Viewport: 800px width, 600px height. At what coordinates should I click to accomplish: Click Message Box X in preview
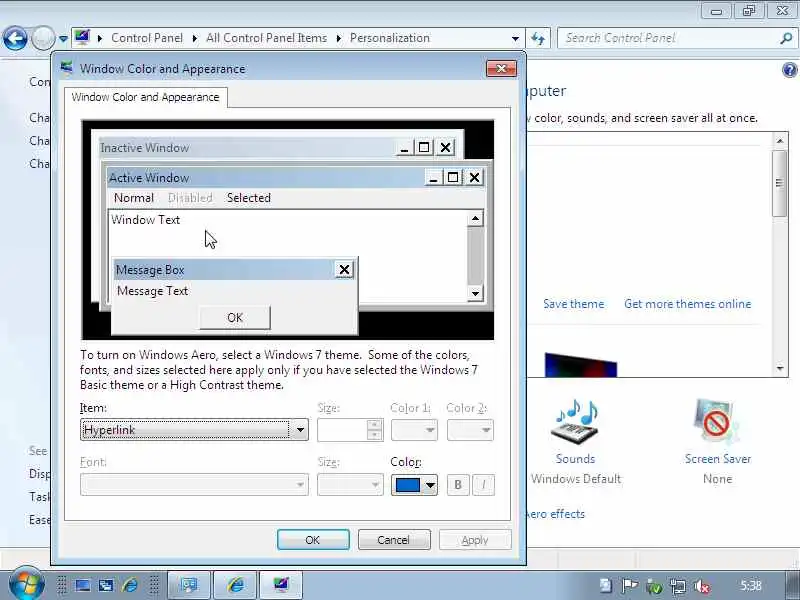[344, 269]
